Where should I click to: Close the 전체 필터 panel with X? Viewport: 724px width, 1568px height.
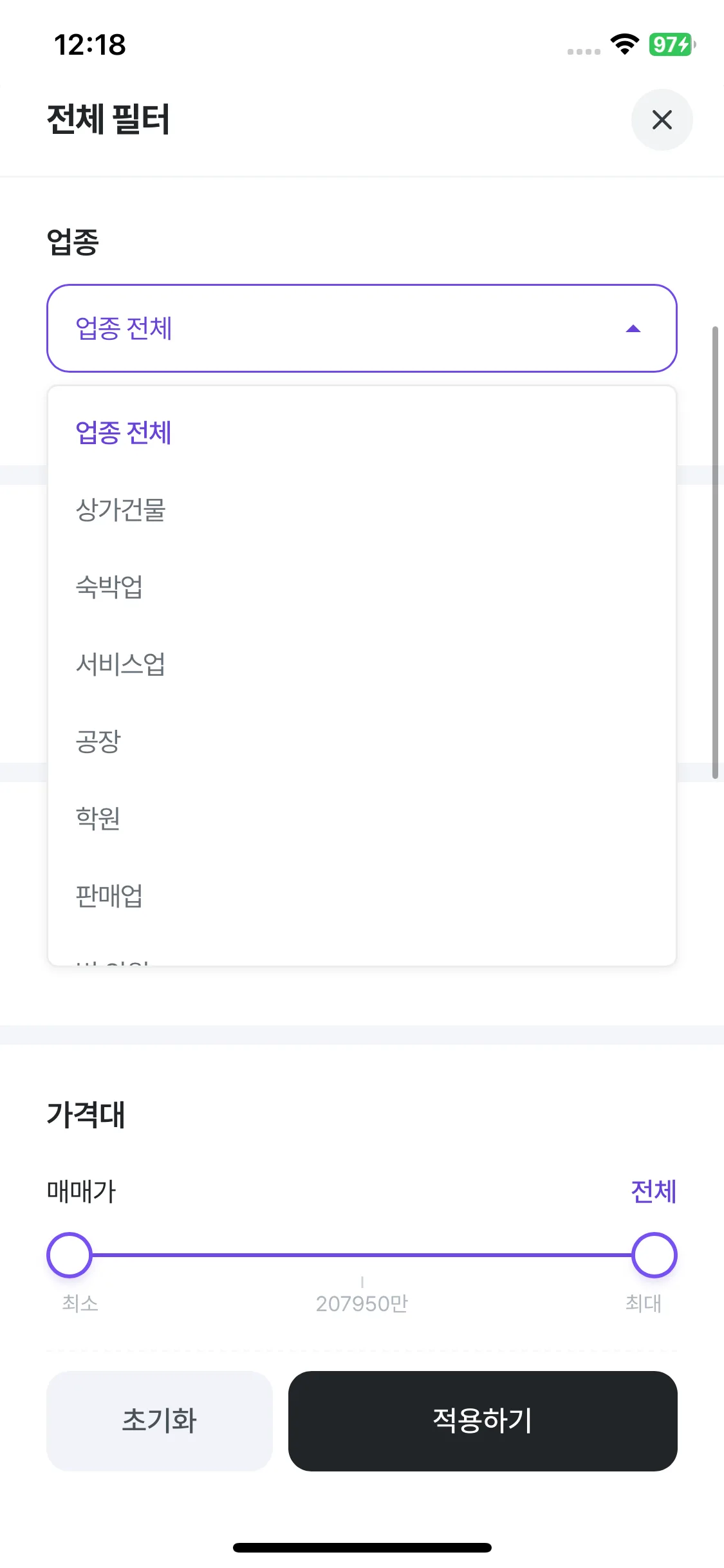tap(662, 120)
